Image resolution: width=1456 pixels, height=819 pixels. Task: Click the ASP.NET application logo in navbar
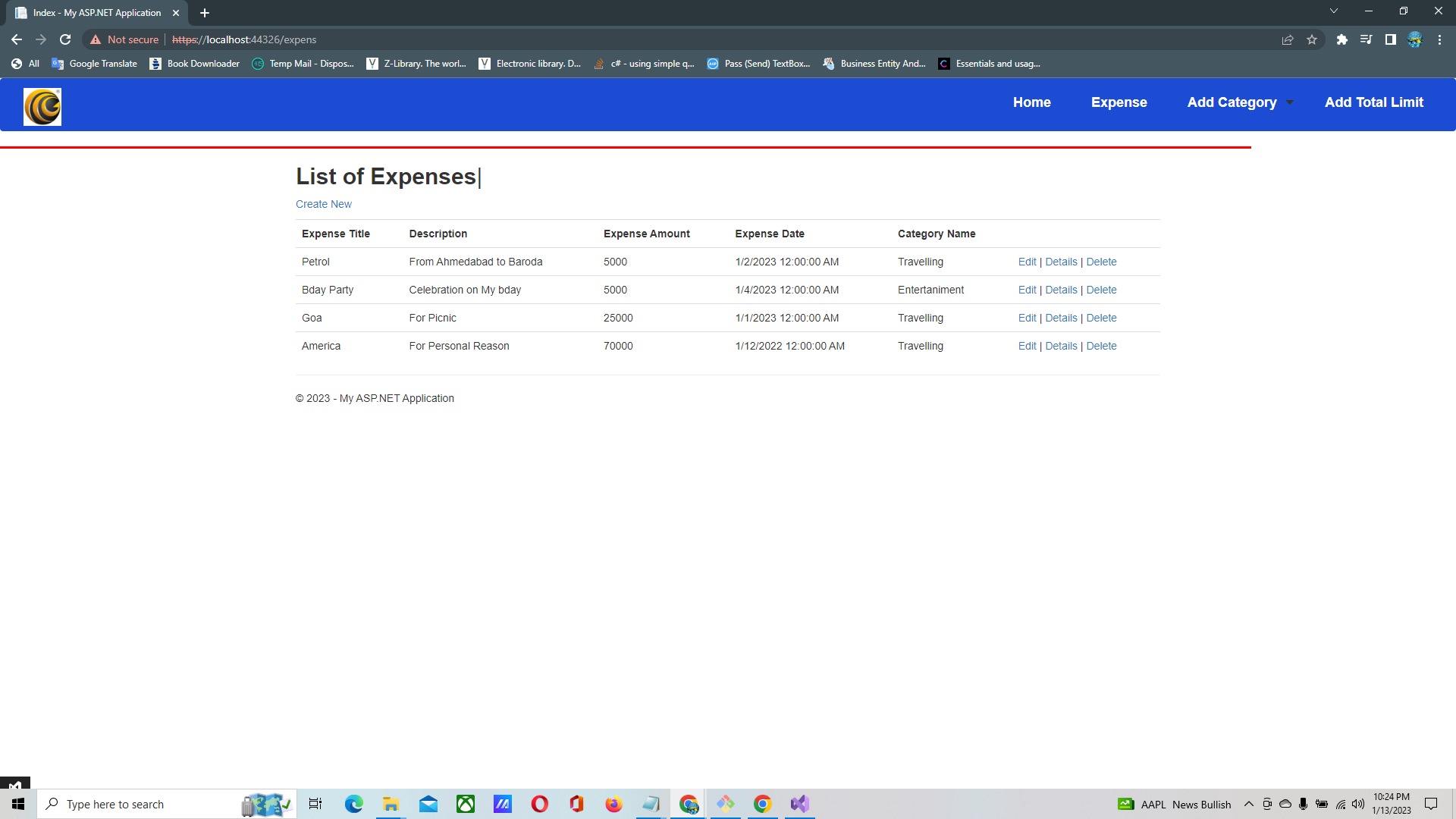click(42, 106)
